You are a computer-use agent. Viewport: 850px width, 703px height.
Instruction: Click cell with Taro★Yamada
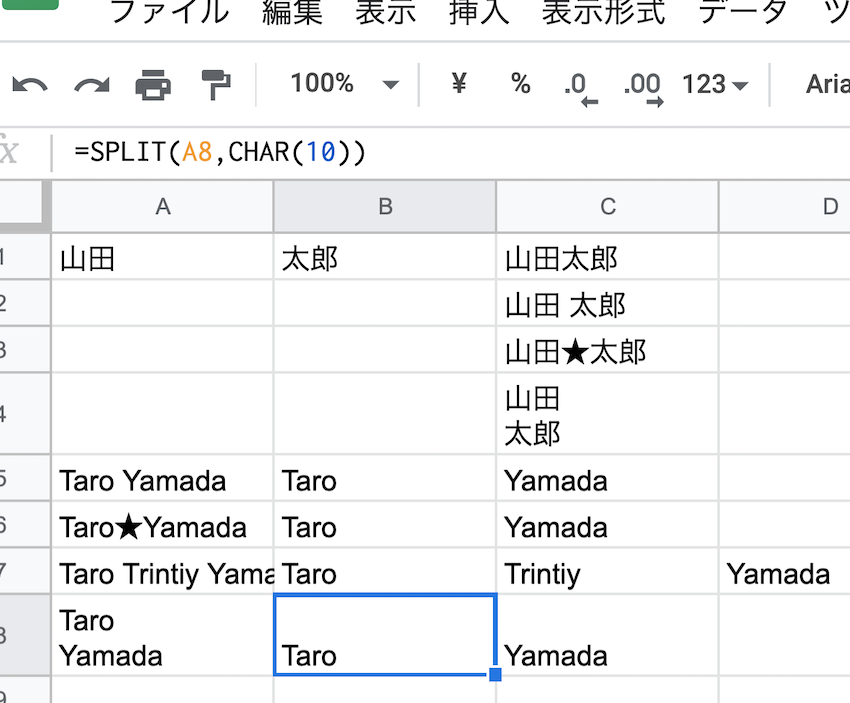(x=162, y=527)
